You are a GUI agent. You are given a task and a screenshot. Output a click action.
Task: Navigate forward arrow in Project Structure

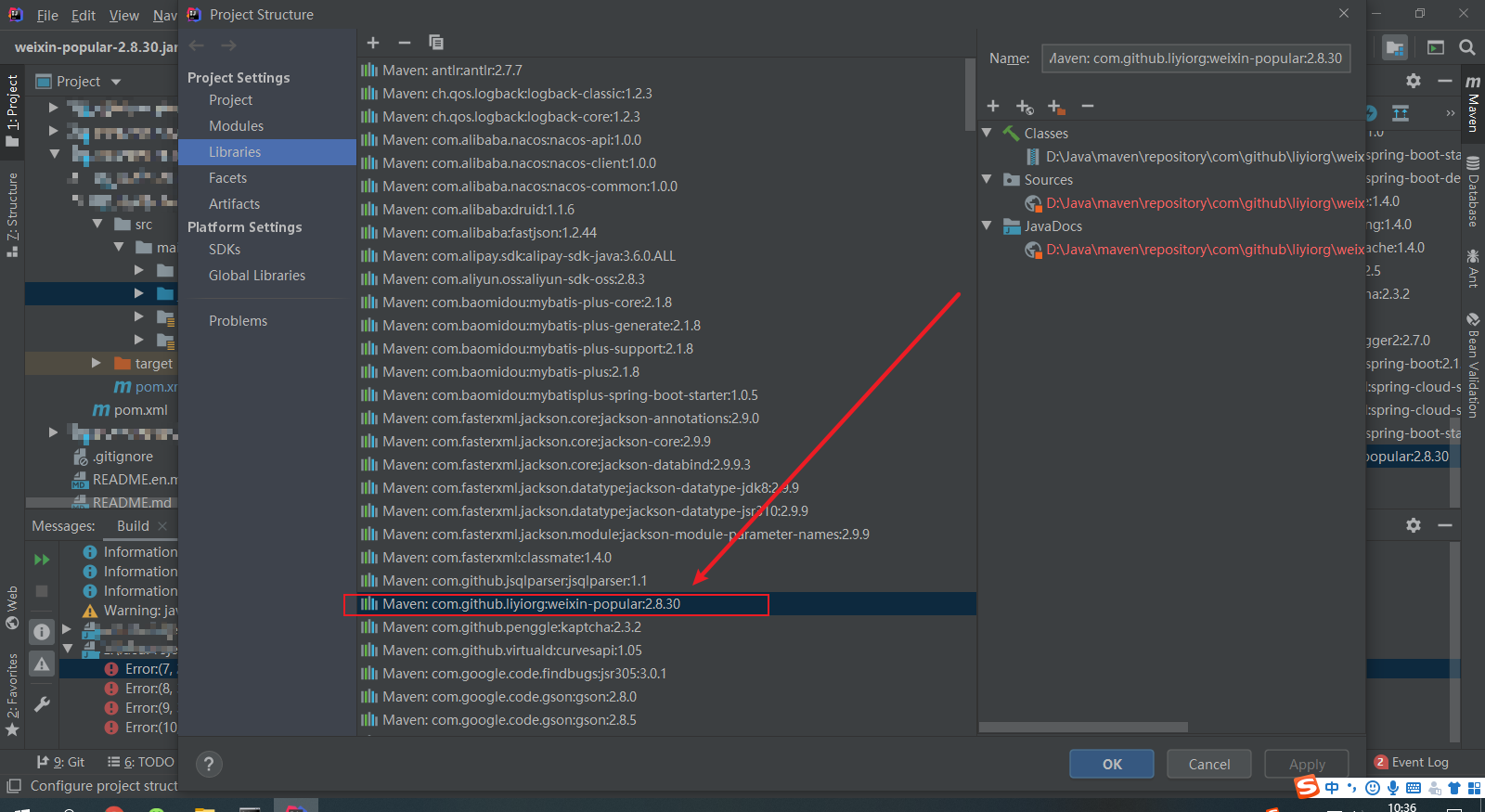(x=228, y=45)
